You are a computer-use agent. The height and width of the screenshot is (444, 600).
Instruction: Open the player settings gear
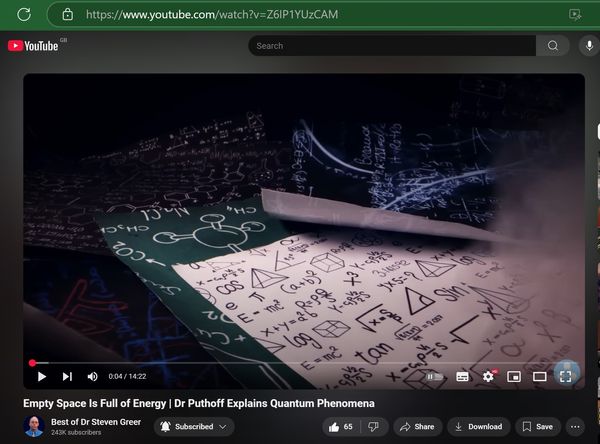pyautogui.click(x=488, y=377)
